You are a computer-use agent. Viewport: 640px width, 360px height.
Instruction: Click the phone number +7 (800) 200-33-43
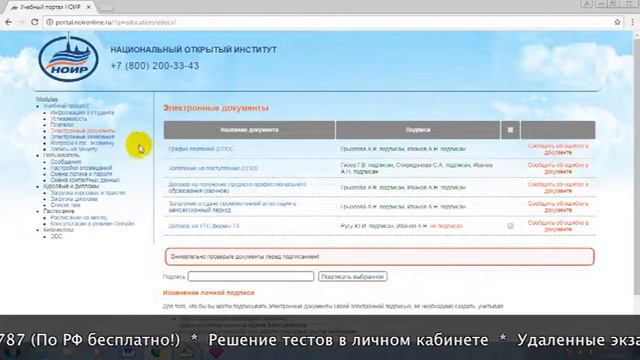pos(155,66)
